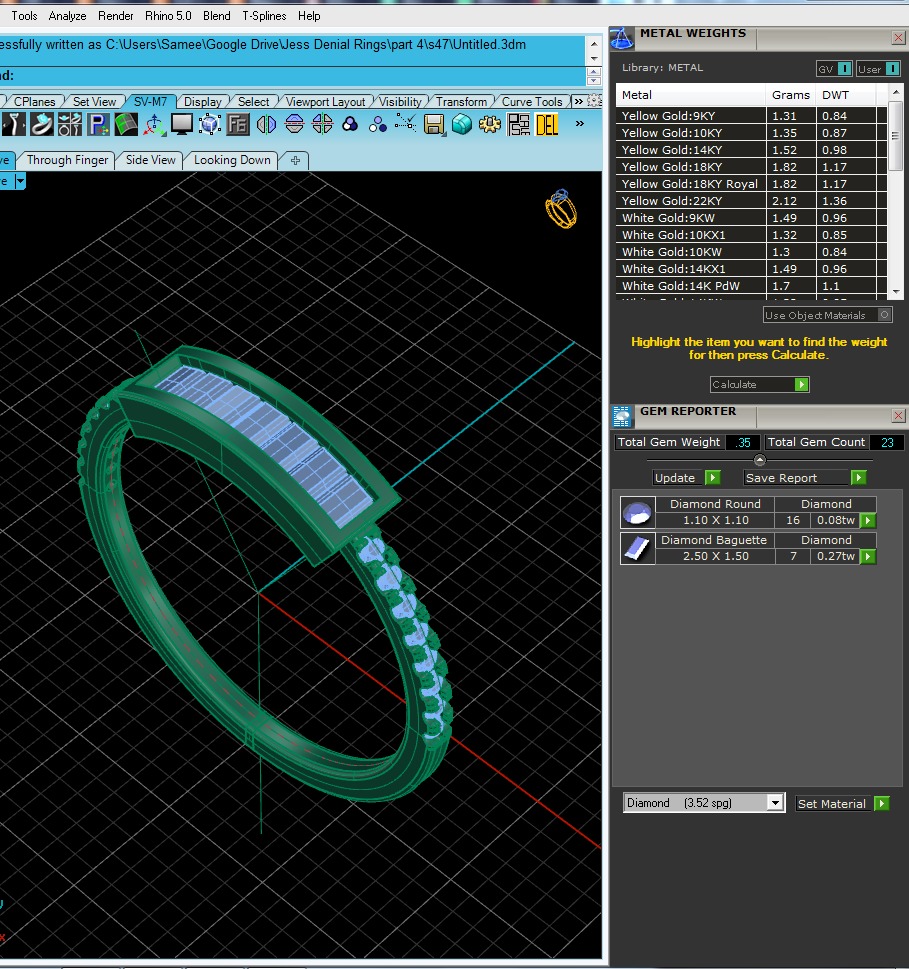Open the Diamond material dropdown
This screenshot has width=909, height=969.
[x=775, y=802]
